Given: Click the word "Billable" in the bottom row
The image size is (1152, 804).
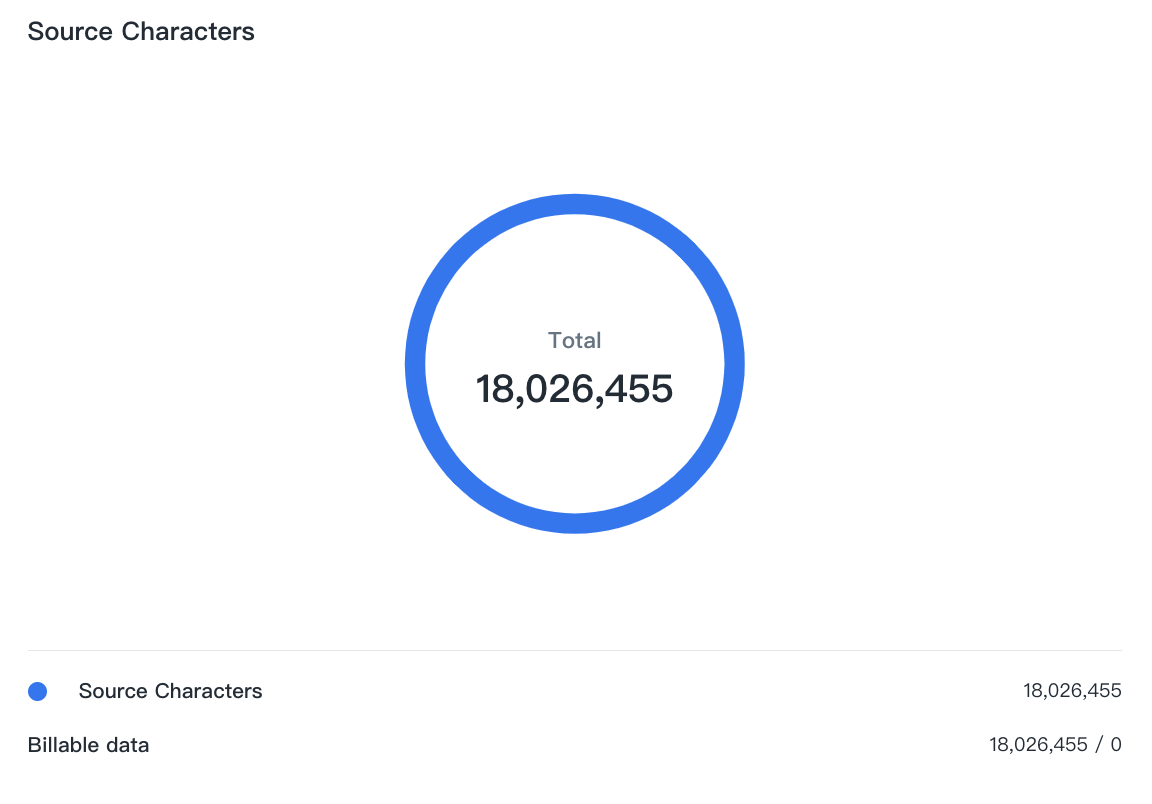Looking at the screenshot, I should point(64,745).
